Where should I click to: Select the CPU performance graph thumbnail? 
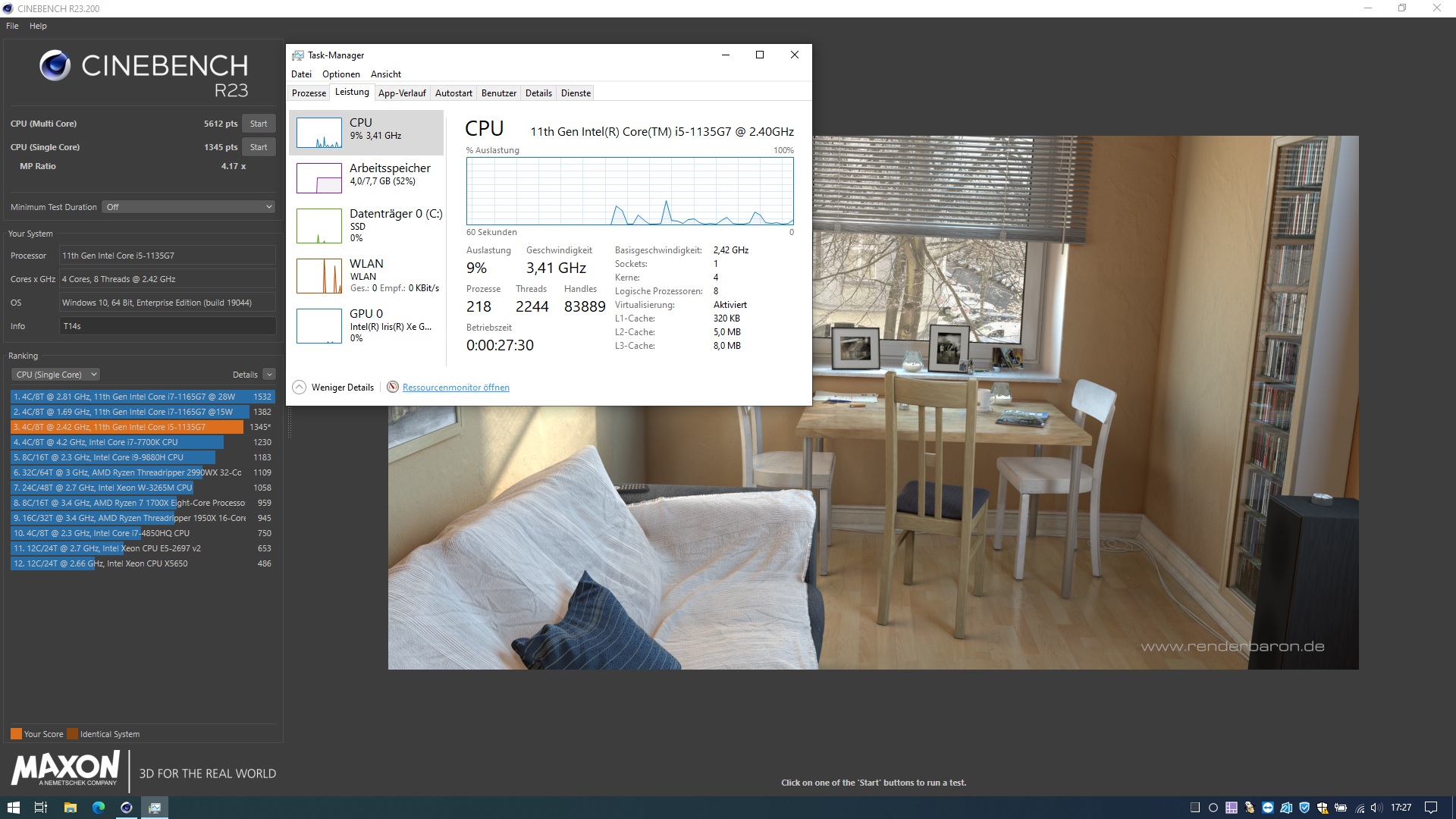coord(319,133)
